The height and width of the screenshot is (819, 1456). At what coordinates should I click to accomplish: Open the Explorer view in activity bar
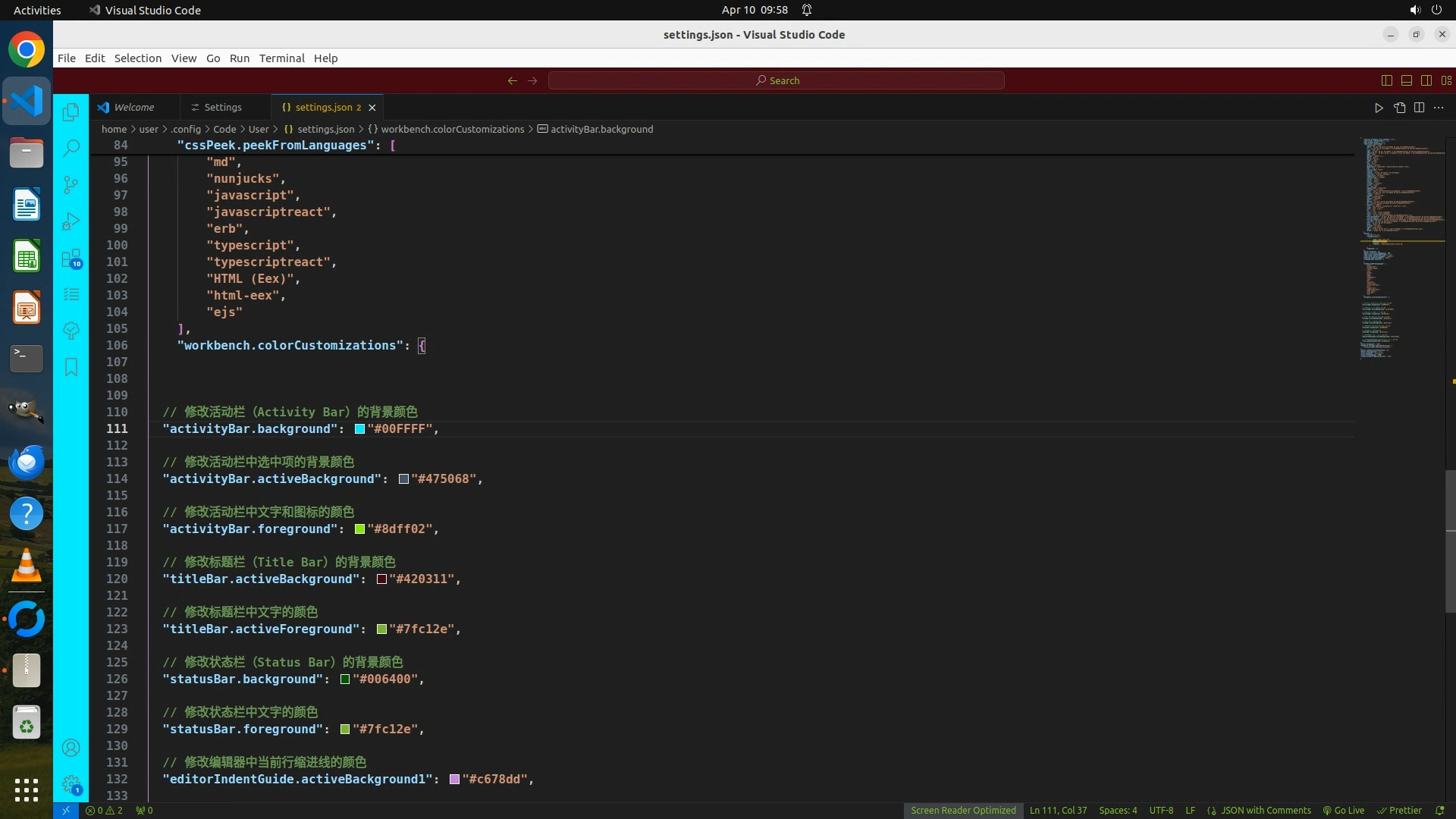pyautogui.click(x=71, y=112)
